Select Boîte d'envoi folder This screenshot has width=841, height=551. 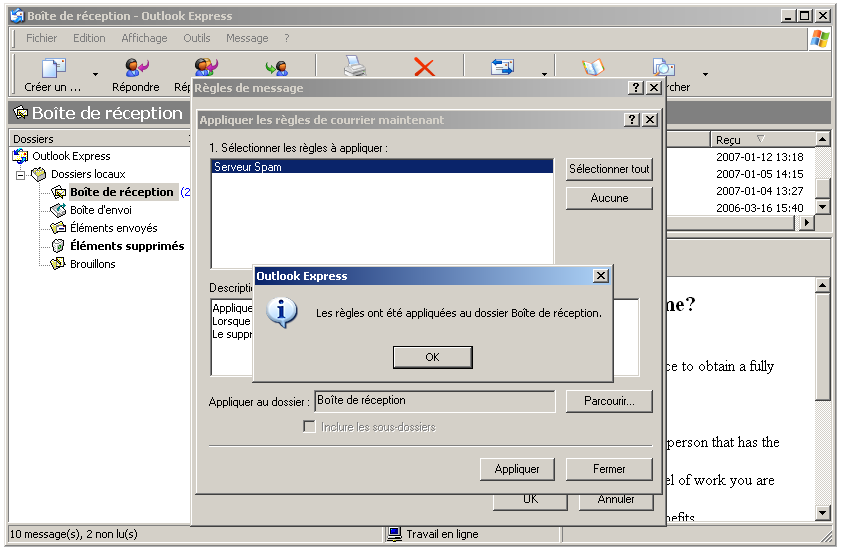click(101, 210)
